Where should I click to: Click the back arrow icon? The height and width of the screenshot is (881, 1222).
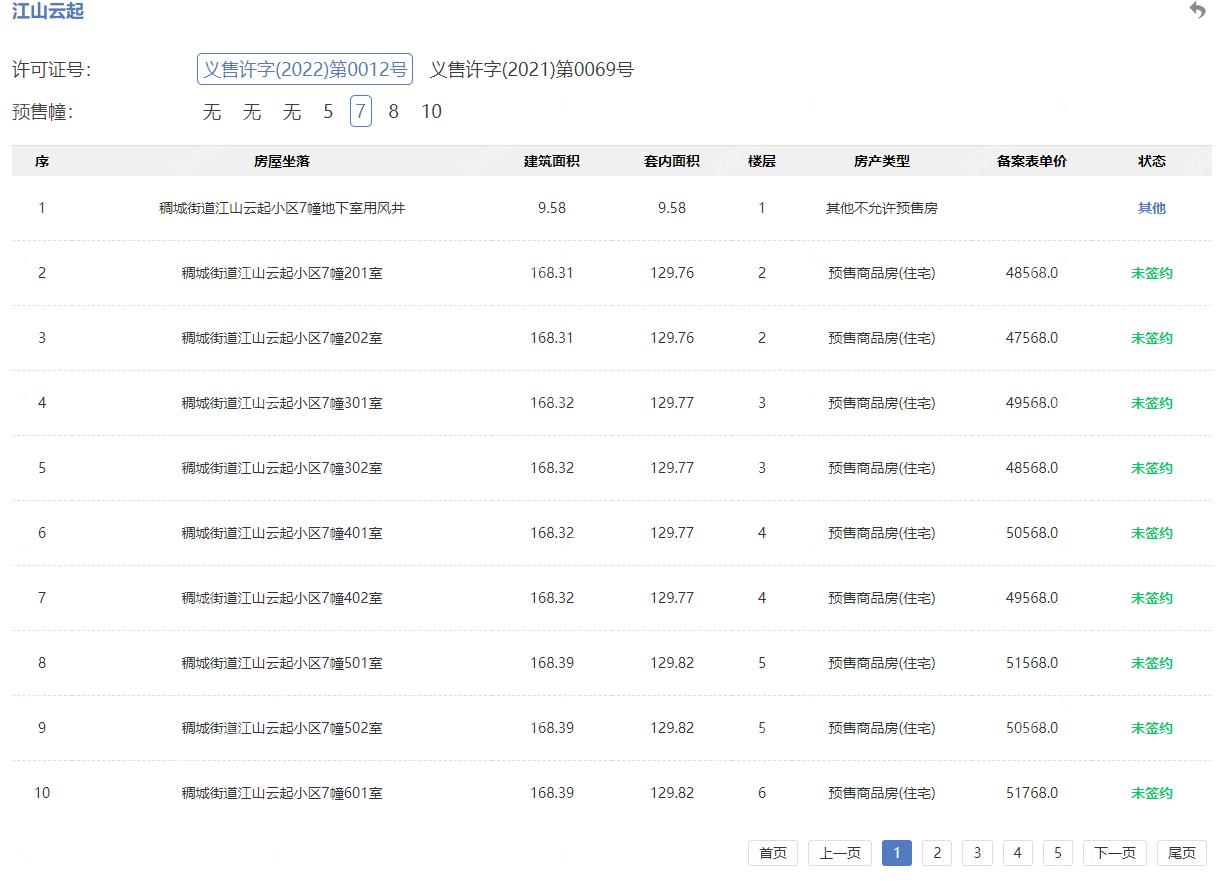pyautogui.click(x=1197, y=11)
